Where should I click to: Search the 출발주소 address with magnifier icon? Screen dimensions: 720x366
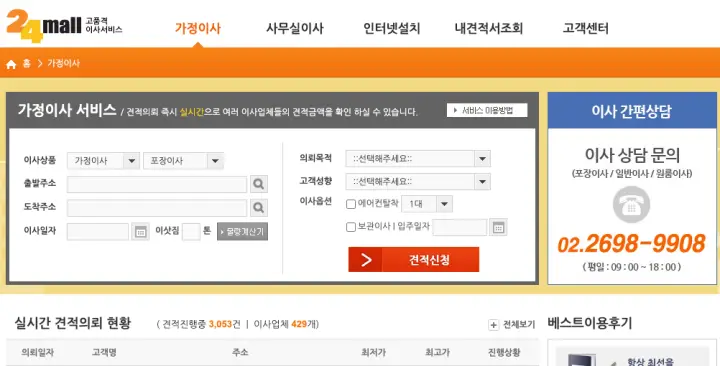click(259, 184)
